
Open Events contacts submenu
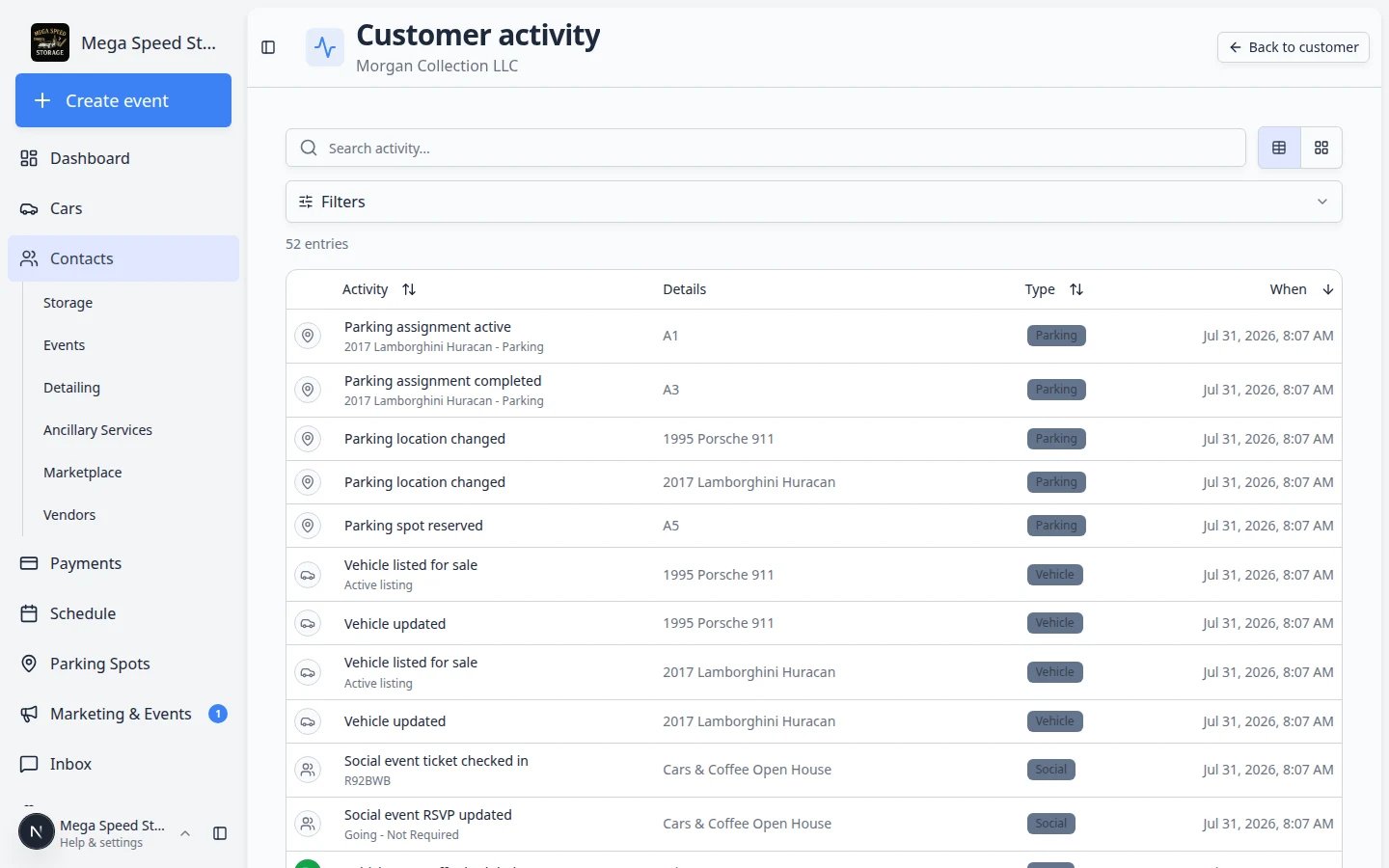click(x=64, y=345)
